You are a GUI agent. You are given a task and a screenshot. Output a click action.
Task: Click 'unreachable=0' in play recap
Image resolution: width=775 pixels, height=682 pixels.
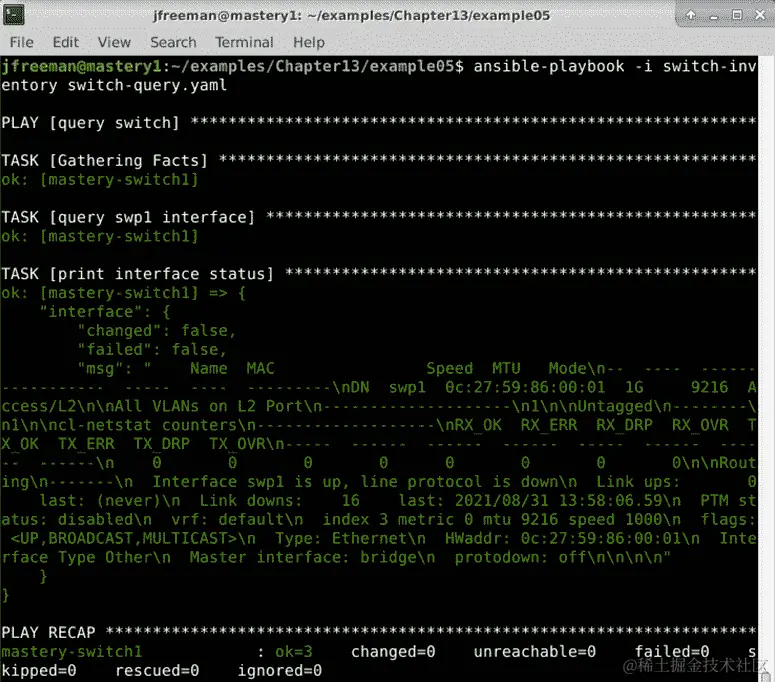click(535, 651)
